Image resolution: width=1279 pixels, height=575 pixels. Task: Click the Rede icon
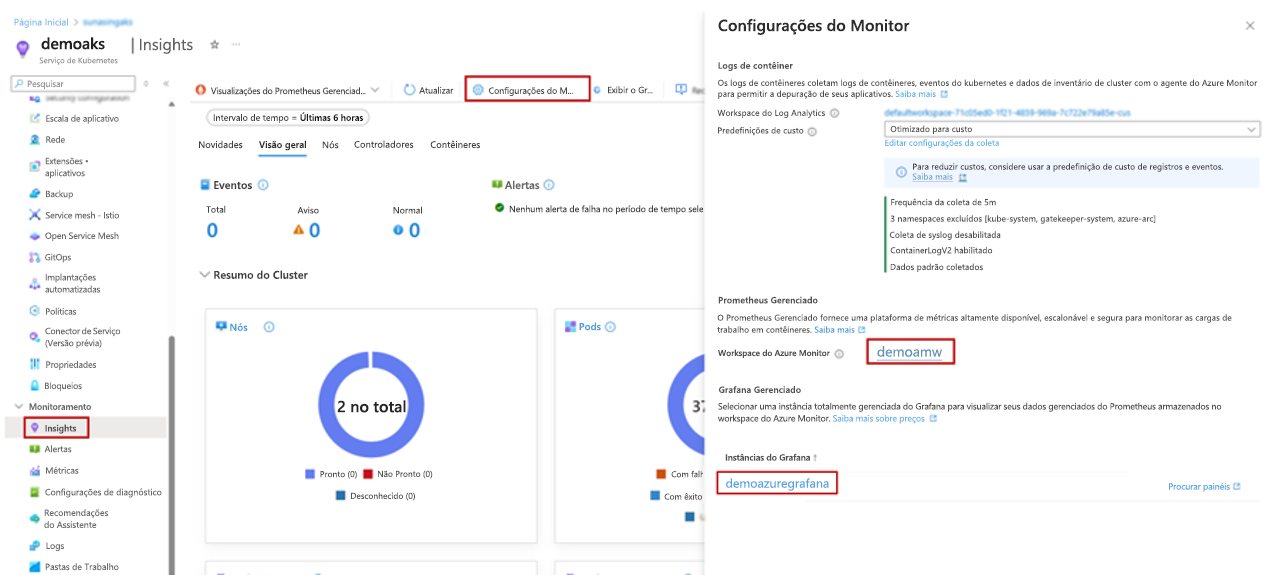click(35, 139)
